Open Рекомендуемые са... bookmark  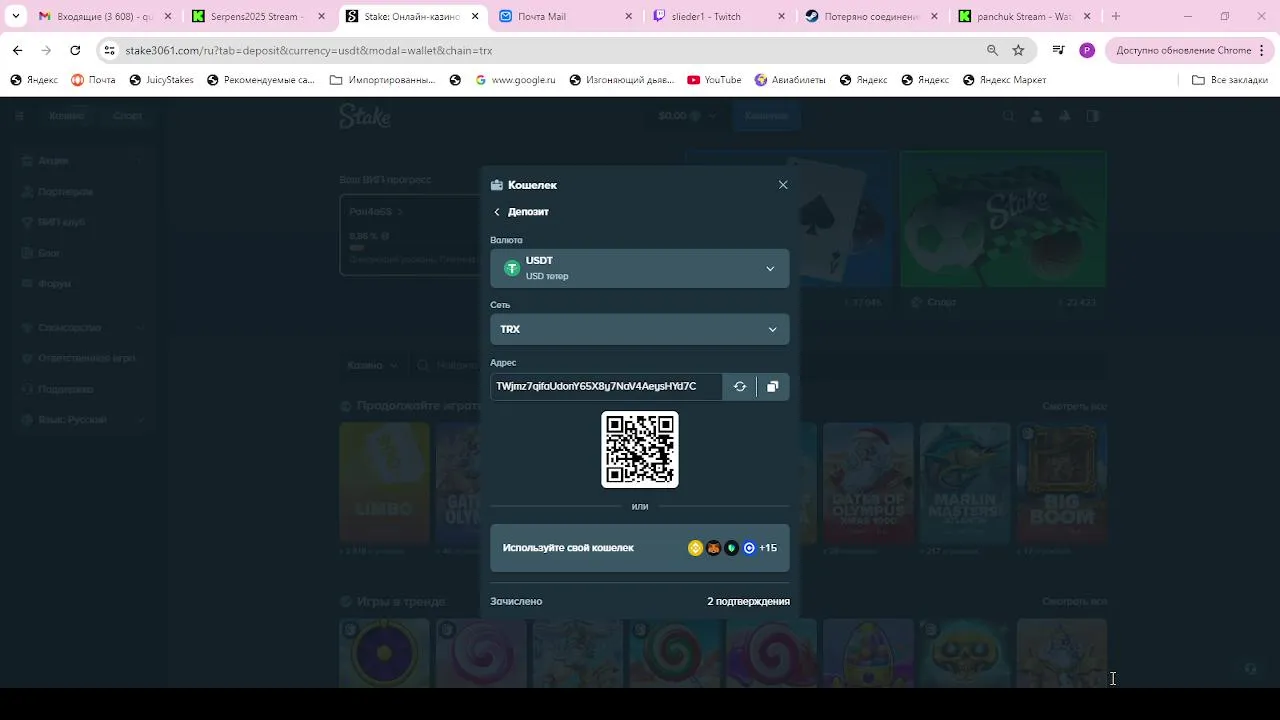[260, 80]
